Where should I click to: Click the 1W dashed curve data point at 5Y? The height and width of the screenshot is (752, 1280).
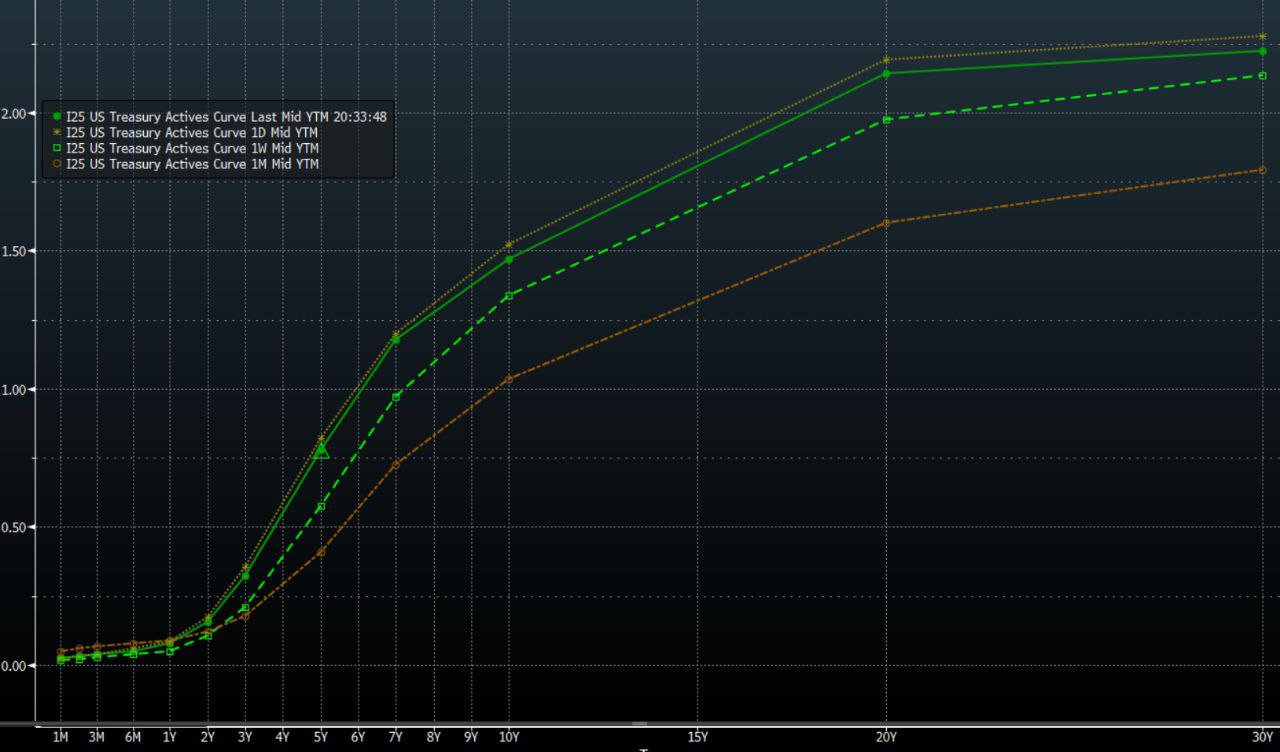click(321, 507)
